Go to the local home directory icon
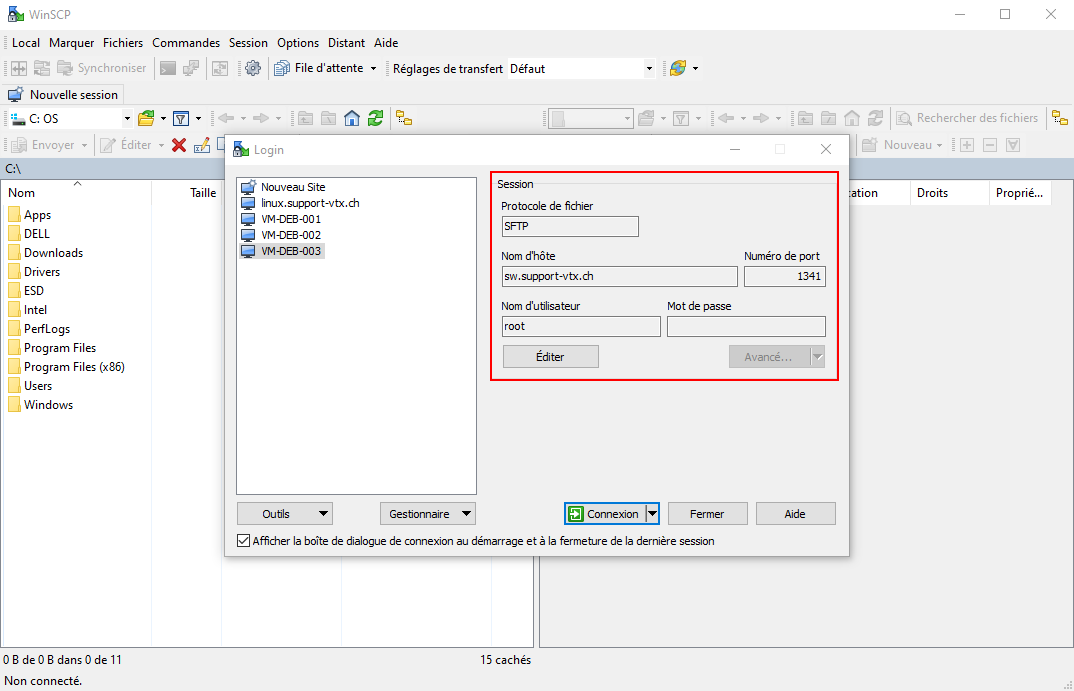The image size is (1074, 691). [352, 118]
